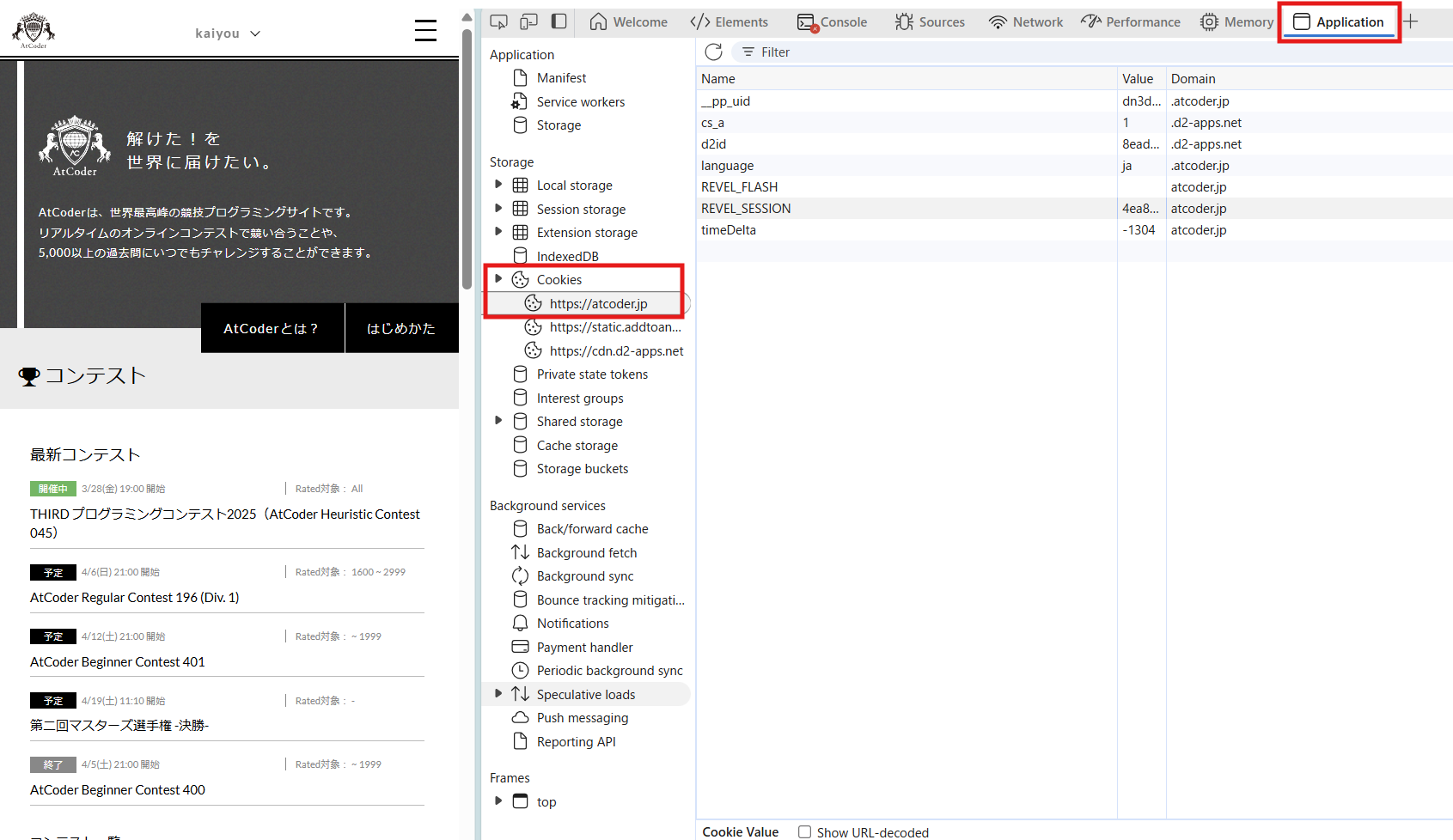The image size is (1453, 840).
Task: Open the hamburger menu on AtCoder page
Action: [425, 31]
